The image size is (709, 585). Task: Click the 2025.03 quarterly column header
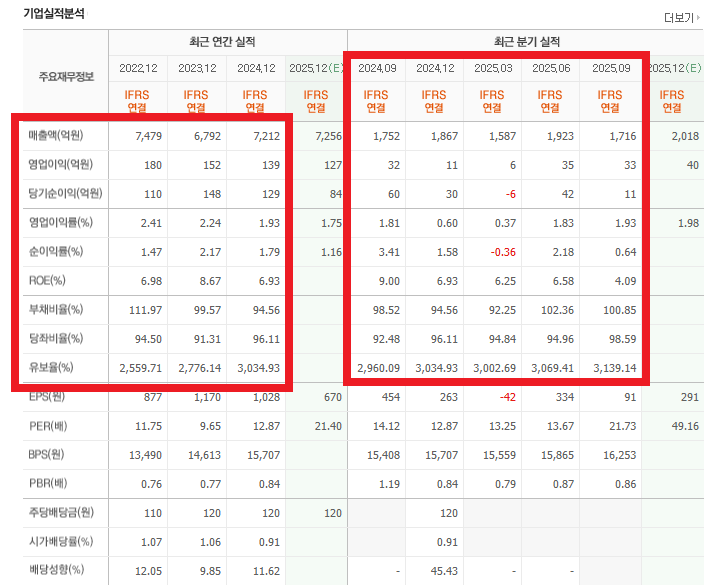coord(493,69)
